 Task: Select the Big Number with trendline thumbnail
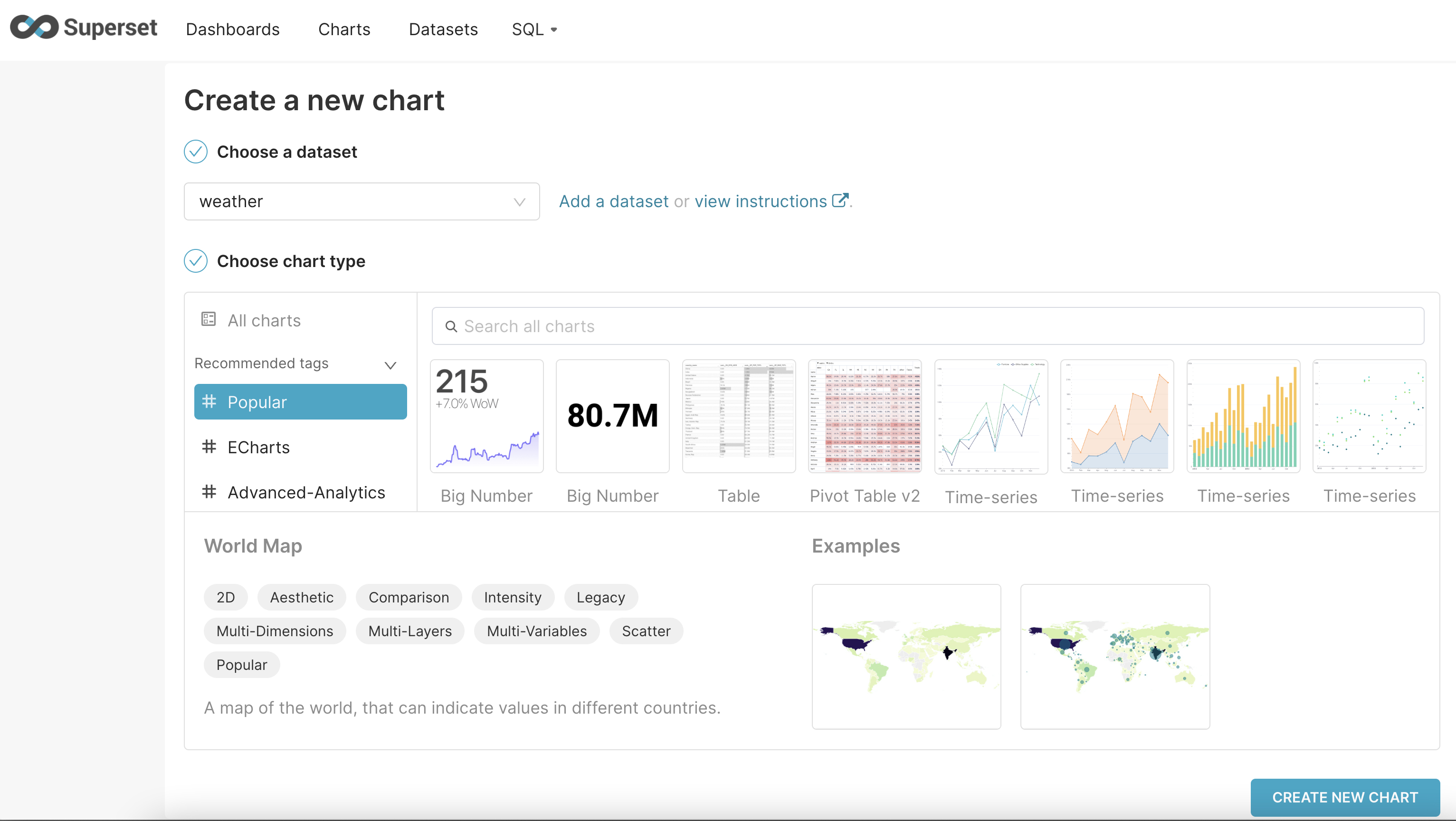486,416
